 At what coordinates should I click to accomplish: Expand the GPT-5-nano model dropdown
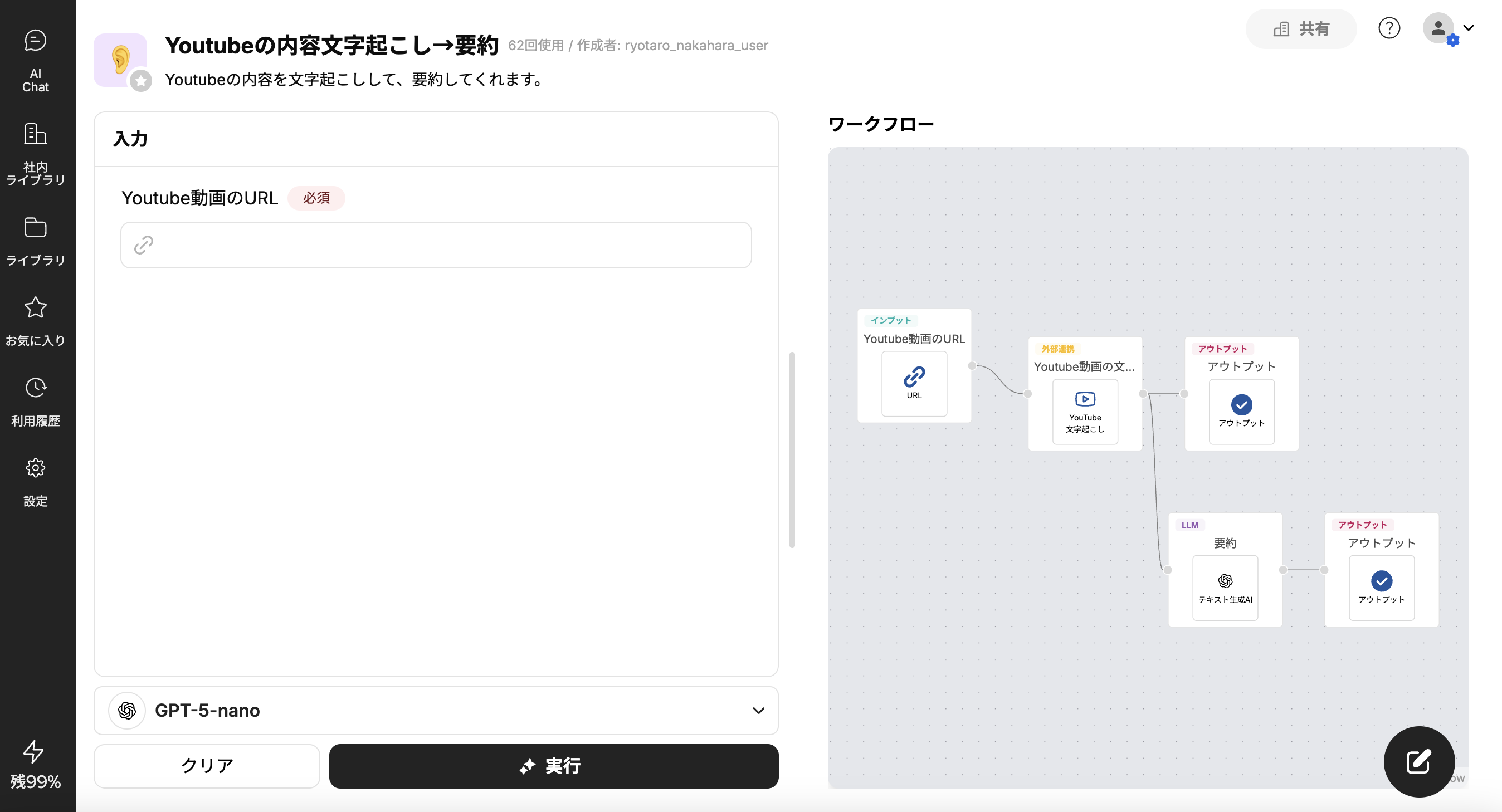pyautogui.click(x=758, y=710)
